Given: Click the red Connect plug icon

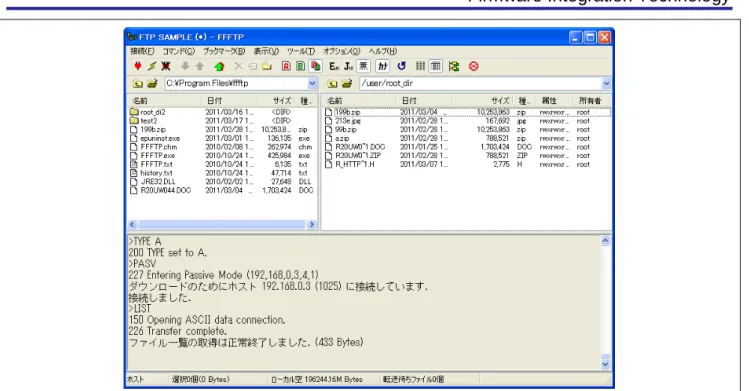Looking at the screenshot, I should (138, 66).
